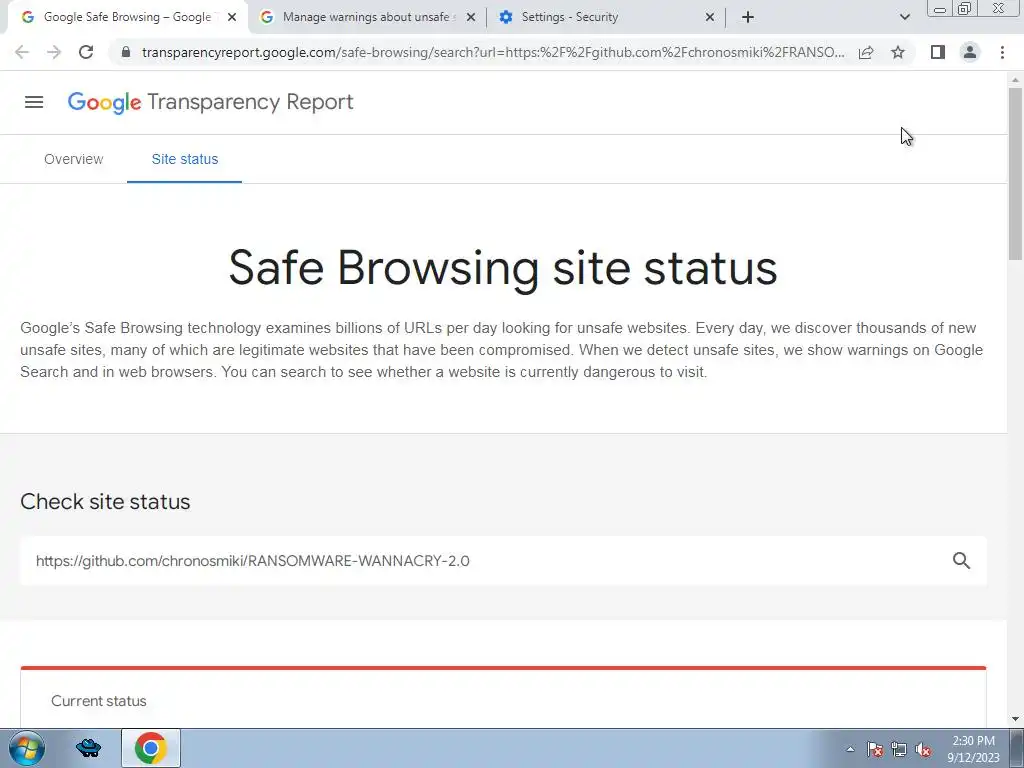The height and width of the screenshot is (768, 1024).
Task: Close the Google Safe Browsing tab
Action: [x=232, y=17]
